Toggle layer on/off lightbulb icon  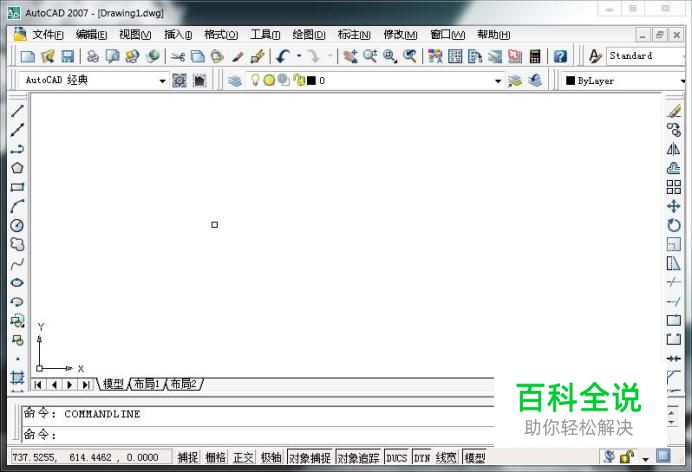pyautogui.click(x=255, y=80)
